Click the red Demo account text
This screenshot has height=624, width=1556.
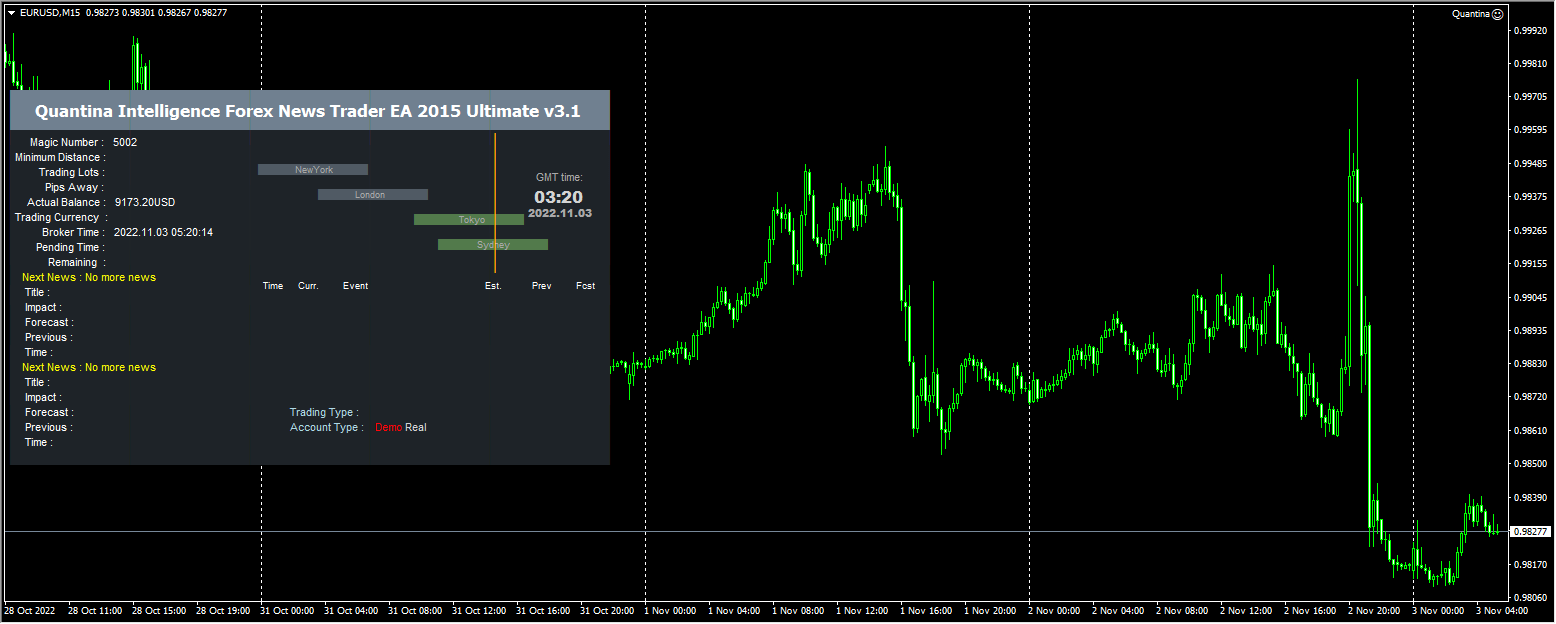pos(389,427)
